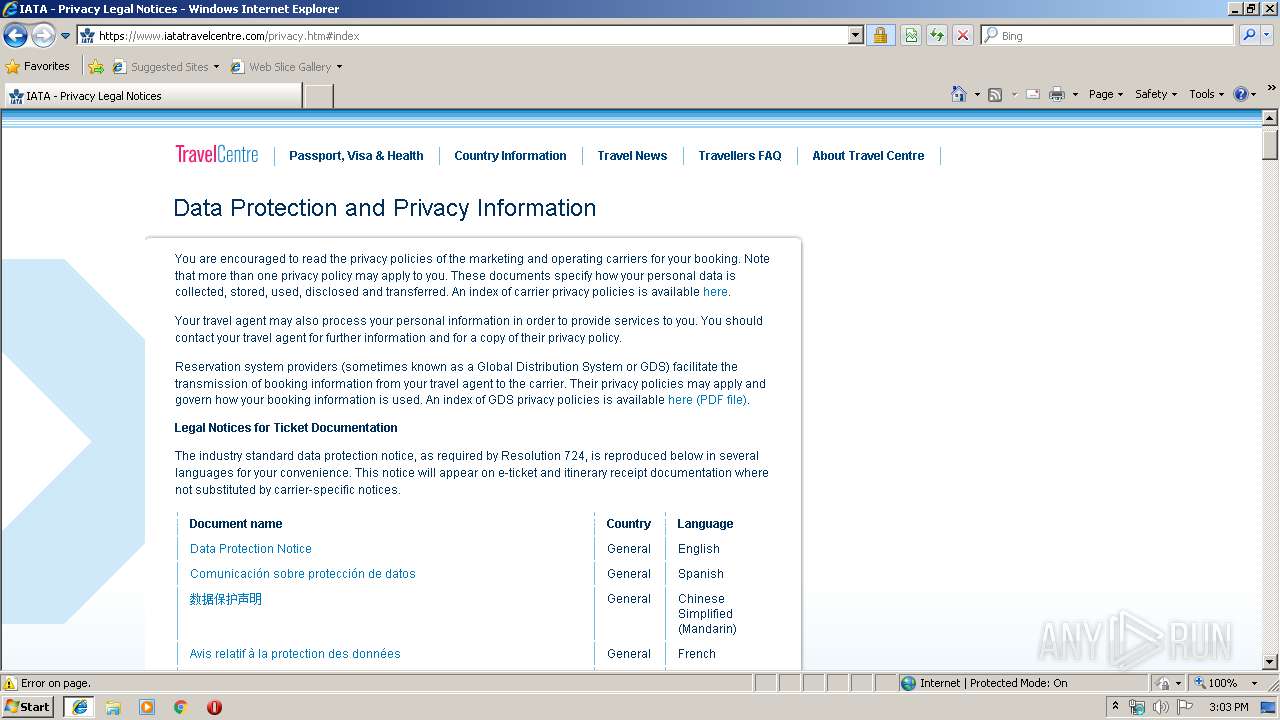Click the RSS Feeds icon

pos(995,94)
